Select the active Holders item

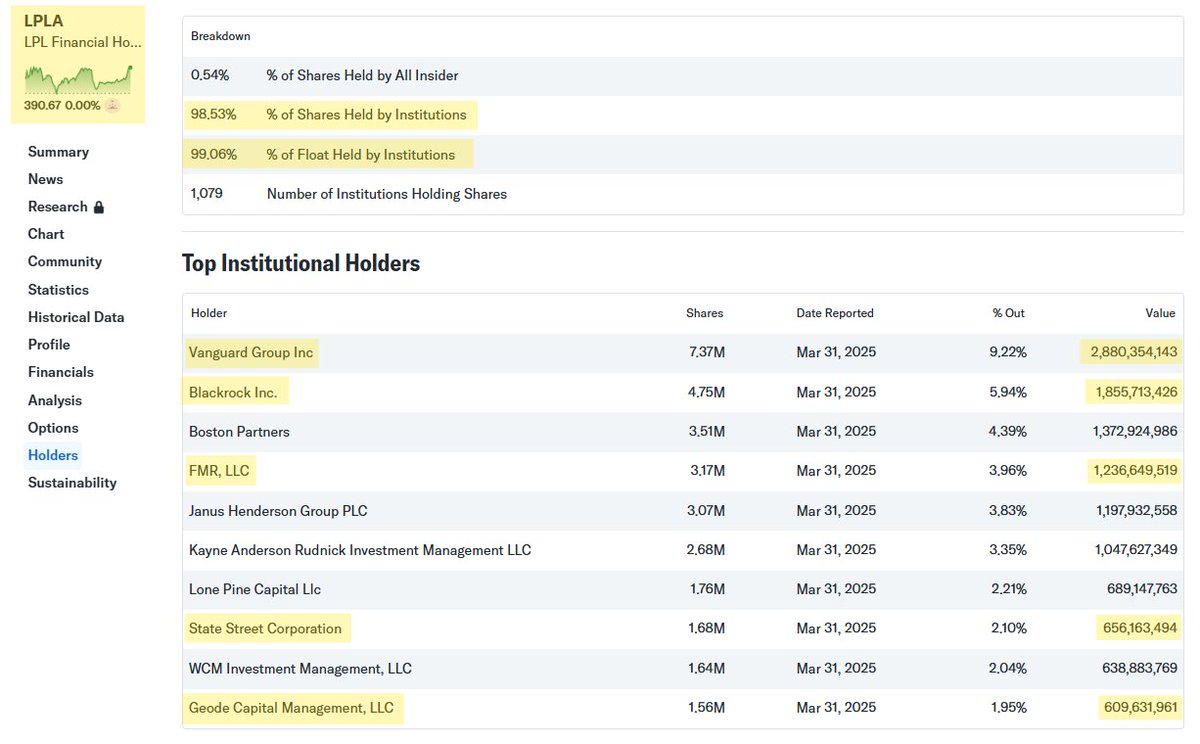click(53, 455)
